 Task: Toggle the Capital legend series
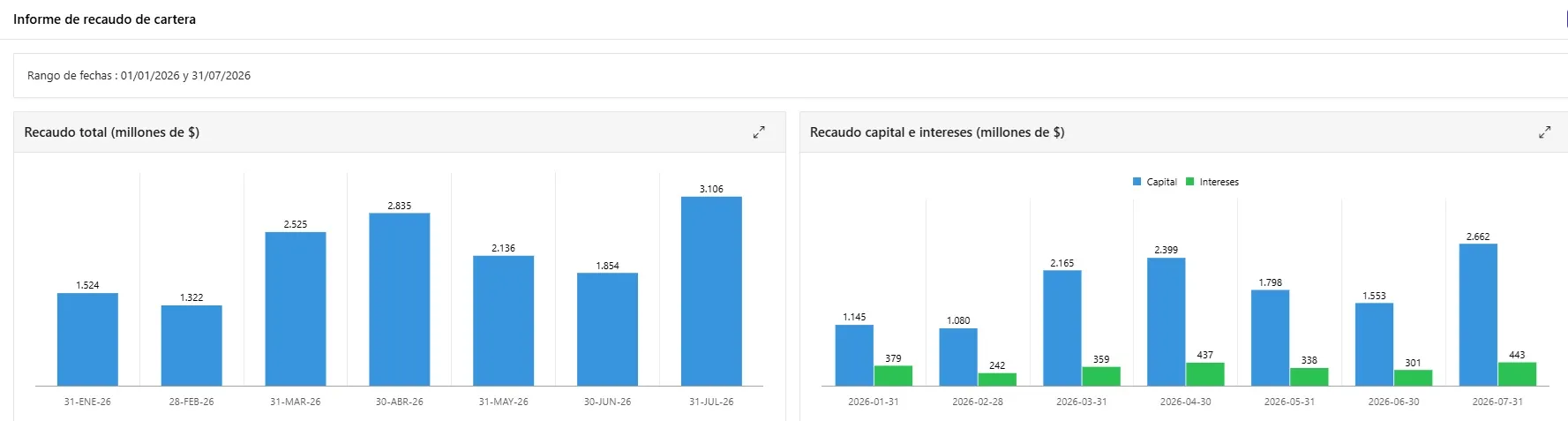1155,182
